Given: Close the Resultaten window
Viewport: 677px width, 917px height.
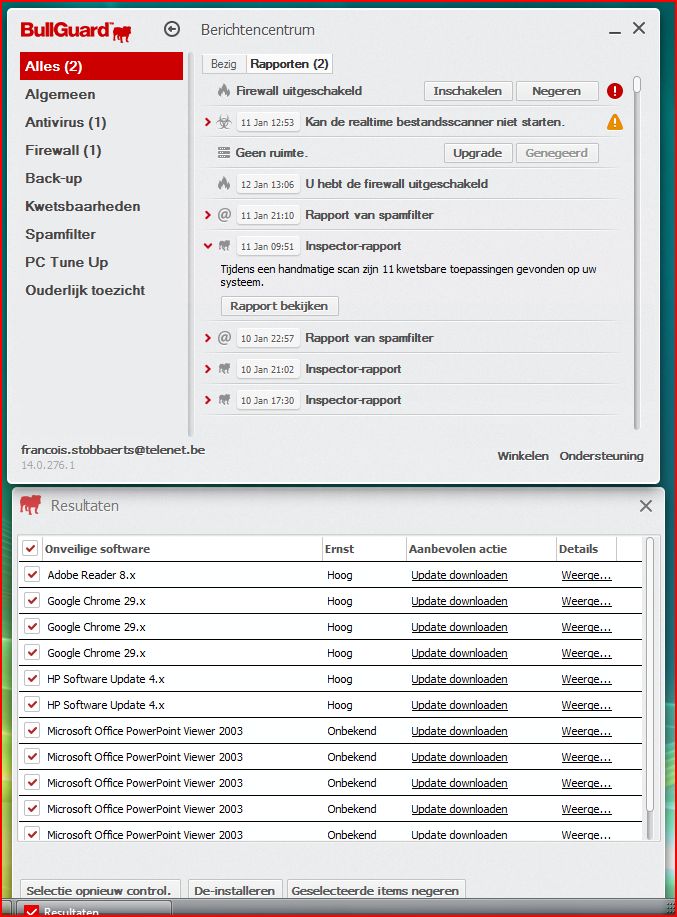Looking at the screenshot, I should pyautogui.click(x=645, y=506).
